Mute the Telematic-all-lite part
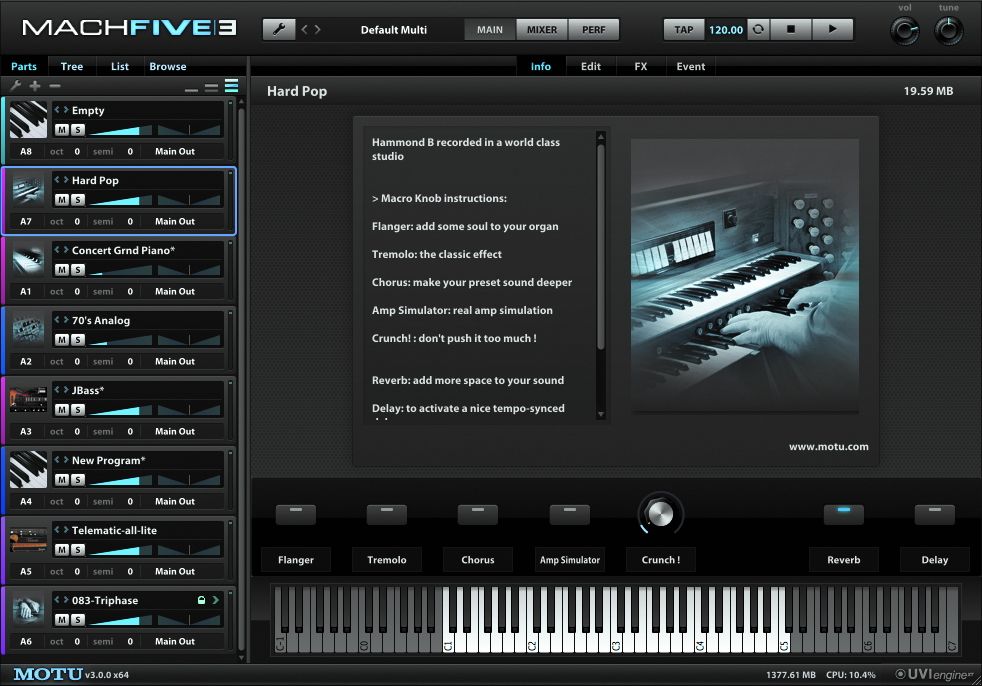 pos(61,550)
